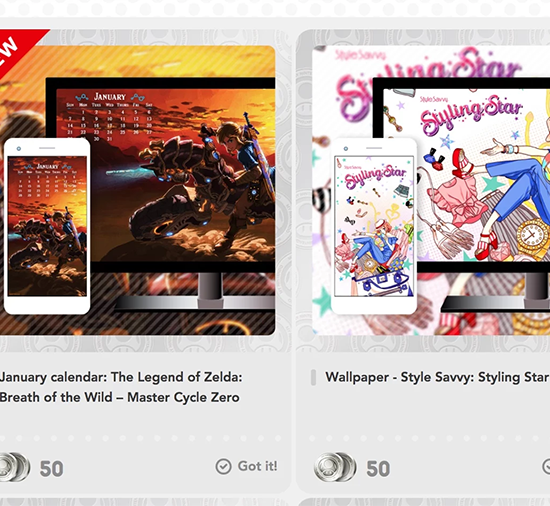This screenshot has height=506, width=550.
Task: Click the 50 point cost on the Styling Star card
Action: point(378,469)
